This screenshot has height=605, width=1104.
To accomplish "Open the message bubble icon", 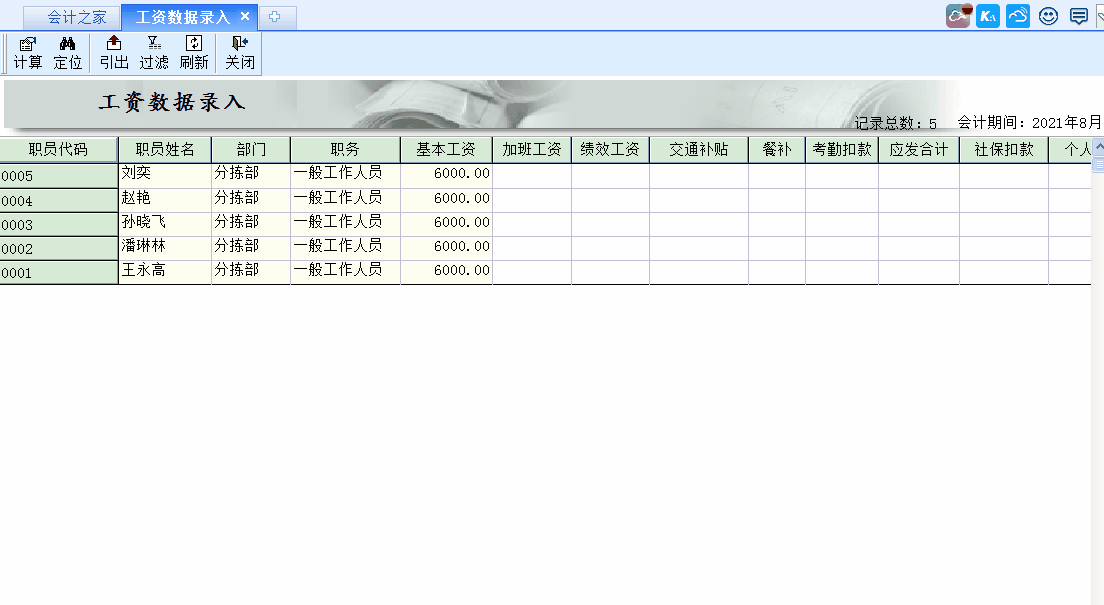I will pyautogui.click(x=1078, y=16).
